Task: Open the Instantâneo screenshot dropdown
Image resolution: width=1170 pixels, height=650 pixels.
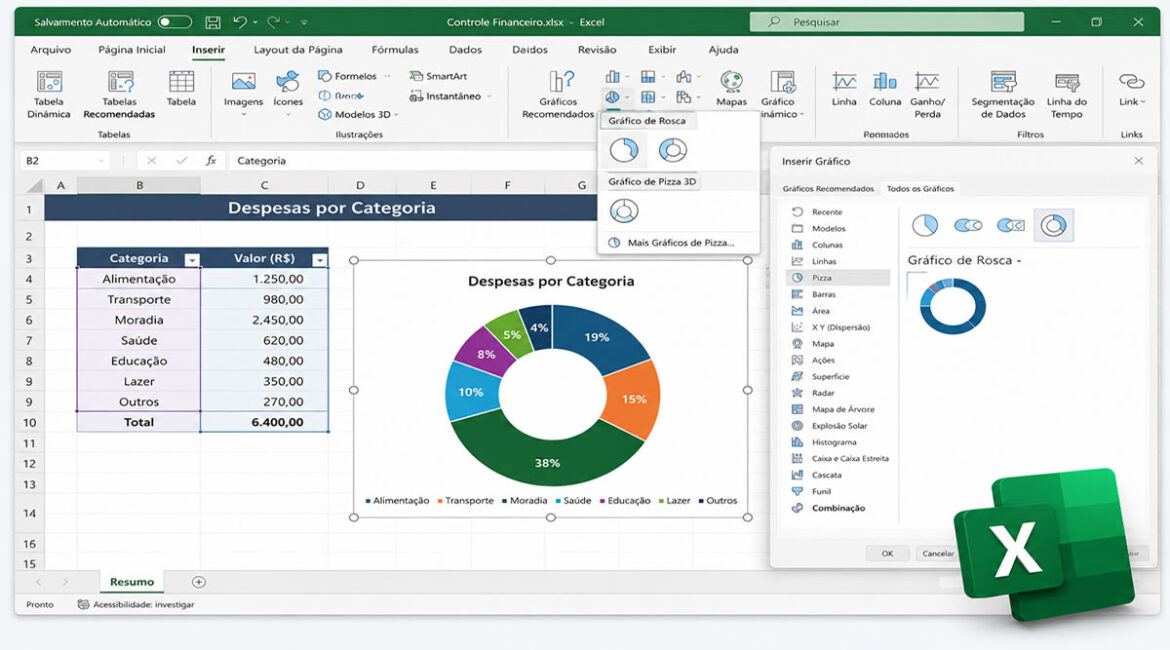Action: click(451, 96)
